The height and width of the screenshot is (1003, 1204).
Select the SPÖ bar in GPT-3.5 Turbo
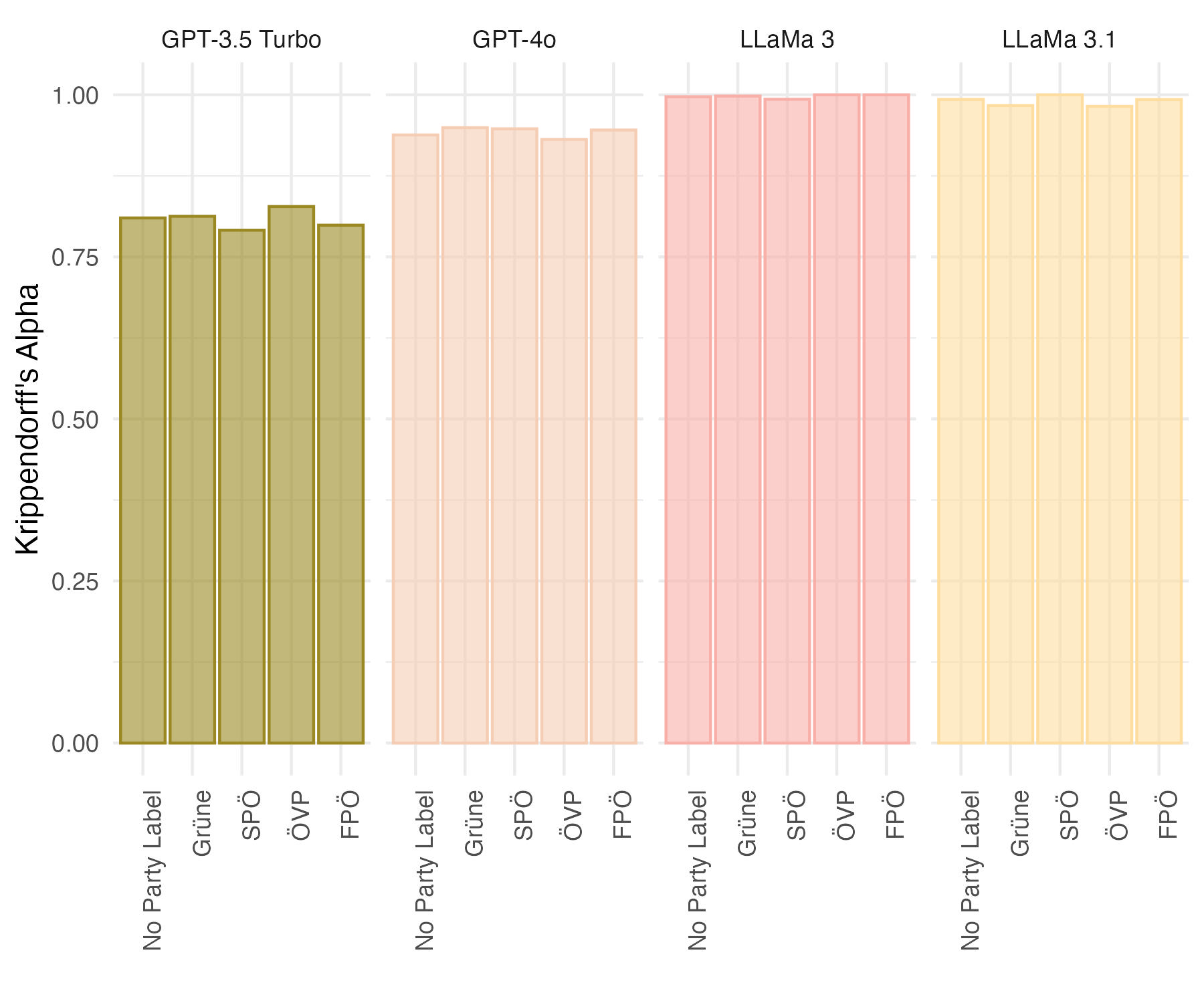(242, 486)
